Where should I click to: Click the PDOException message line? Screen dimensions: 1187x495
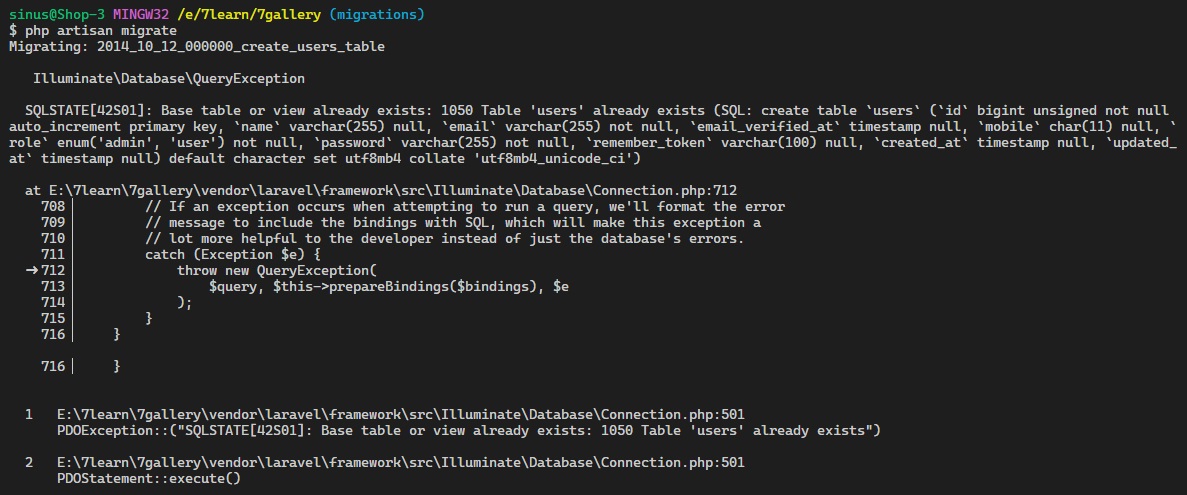pyautogui.click(x=469, y=431)
